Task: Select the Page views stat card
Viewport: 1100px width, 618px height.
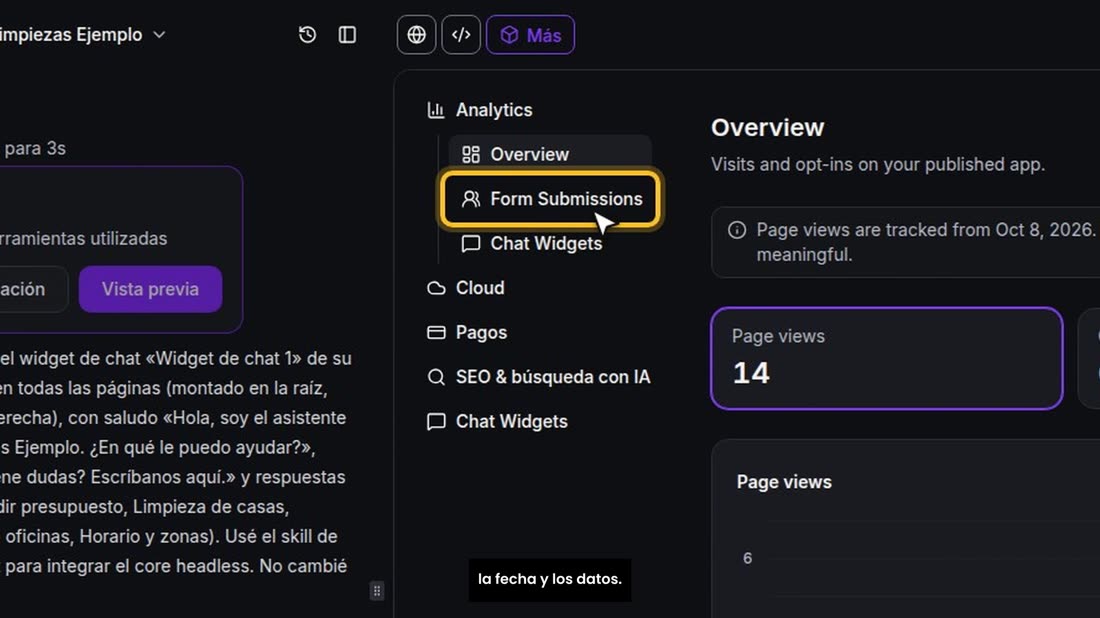Action: [x=887, y=358]
